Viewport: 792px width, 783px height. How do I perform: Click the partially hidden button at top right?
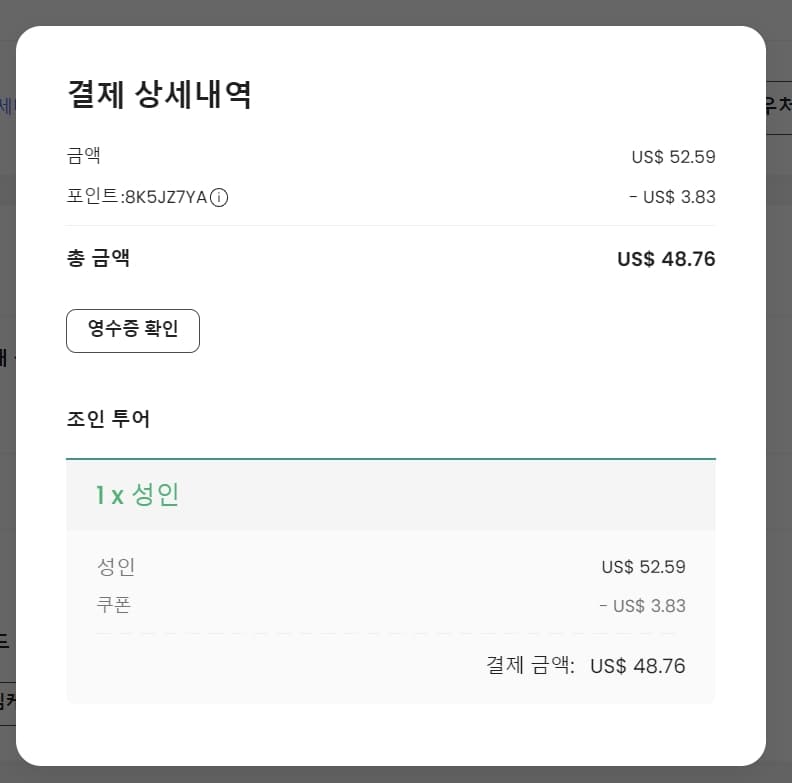click(778, 107)
